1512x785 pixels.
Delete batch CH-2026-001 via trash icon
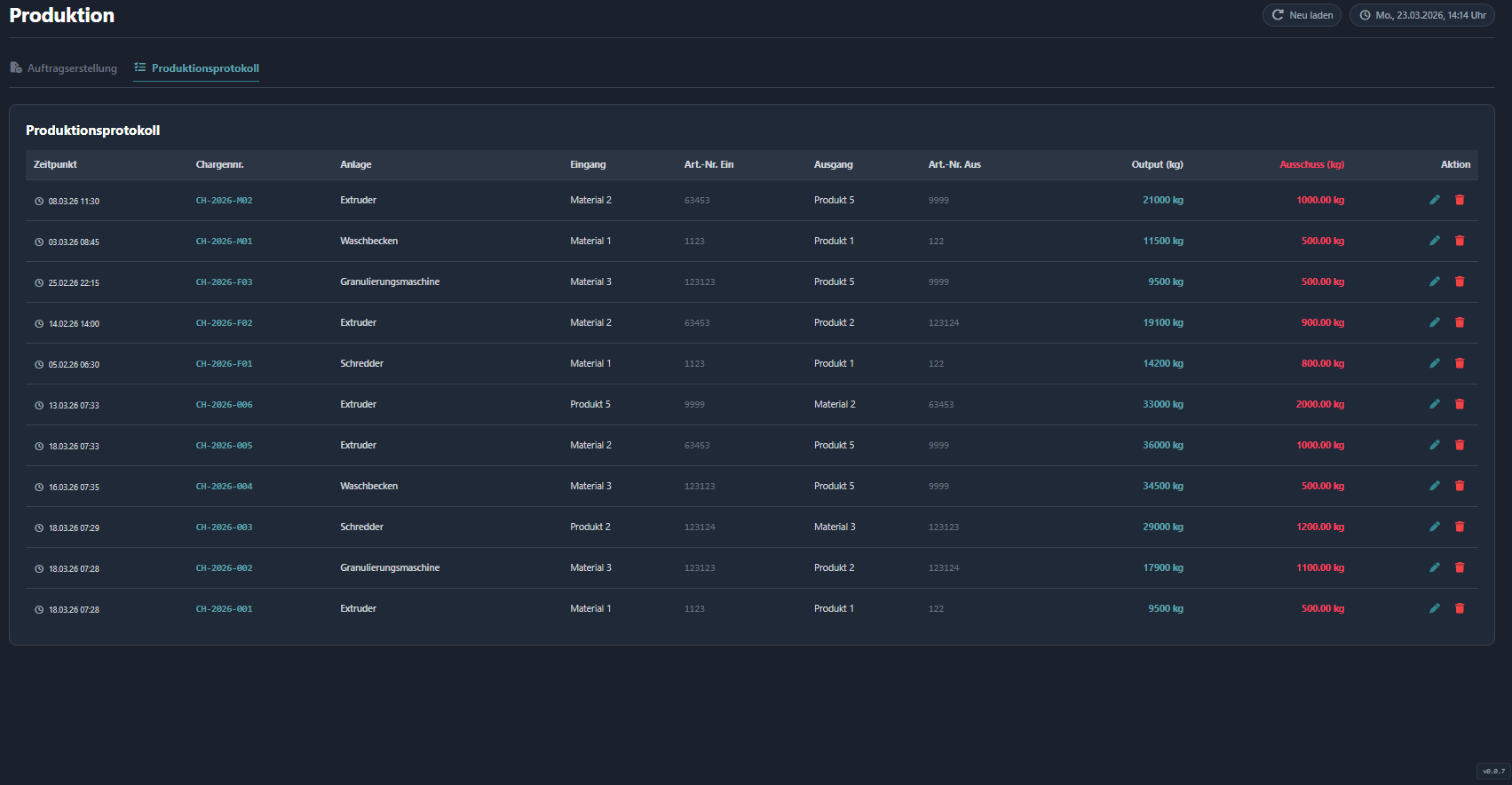pos(1459,608)
